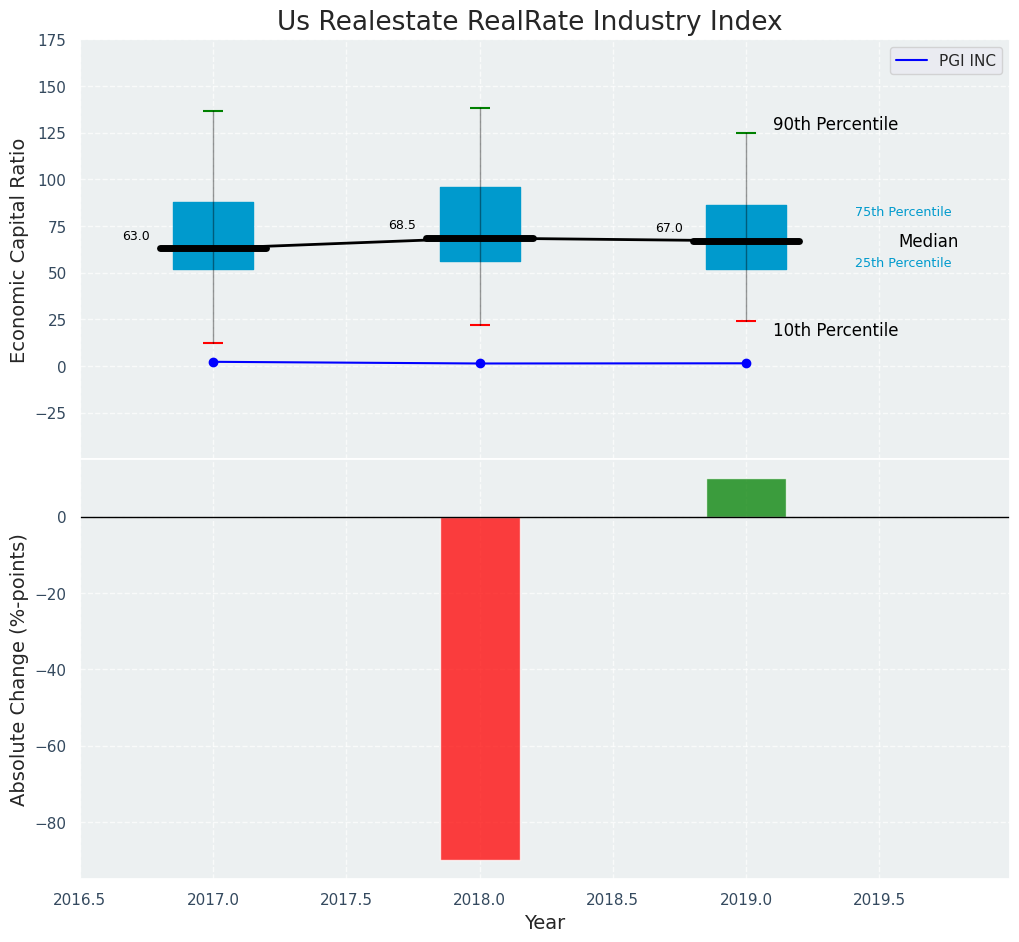The image size is (1019, 942).
Task: Click the 67.0 median value label
Action: pos(669,228)
